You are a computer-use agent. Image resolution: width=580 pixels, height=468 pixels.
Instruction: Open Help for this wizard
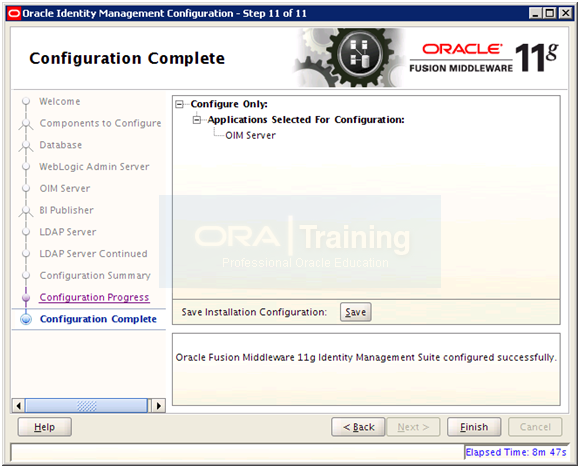(x=44, y=427)
